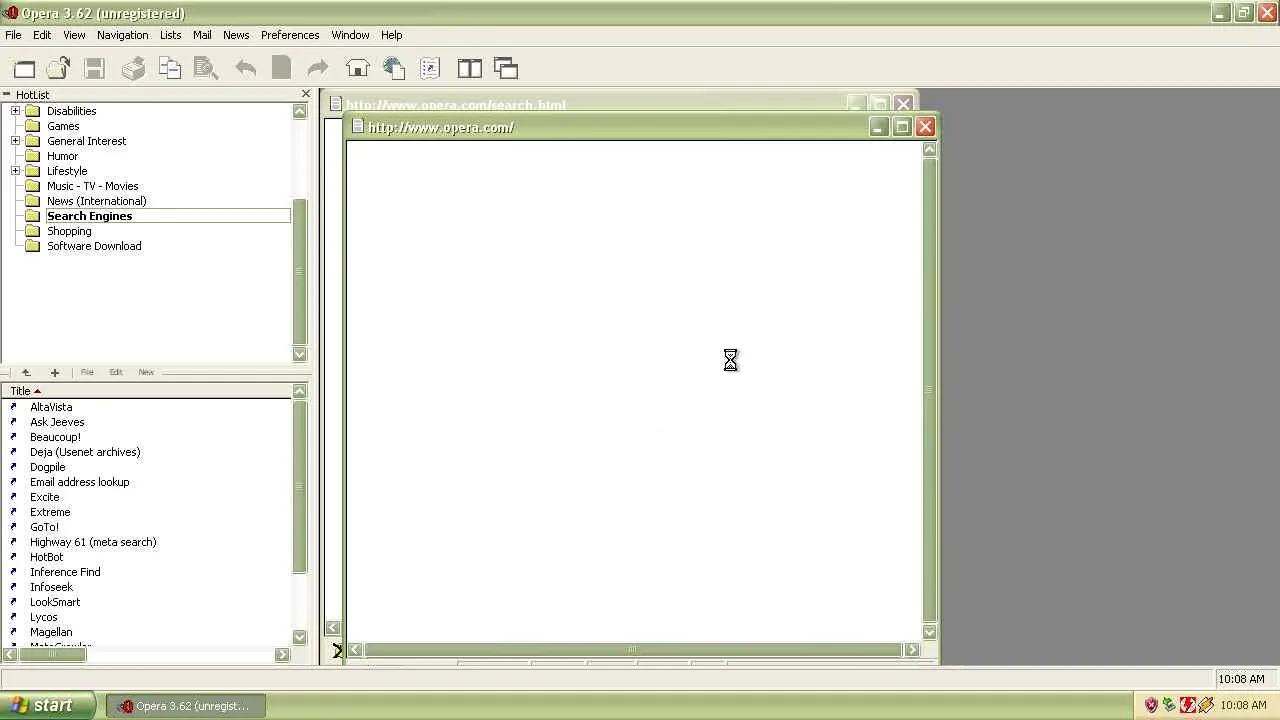The image size is (1280, 720).
Task: Expand the General Interest folder
Action: pos(15,141)
